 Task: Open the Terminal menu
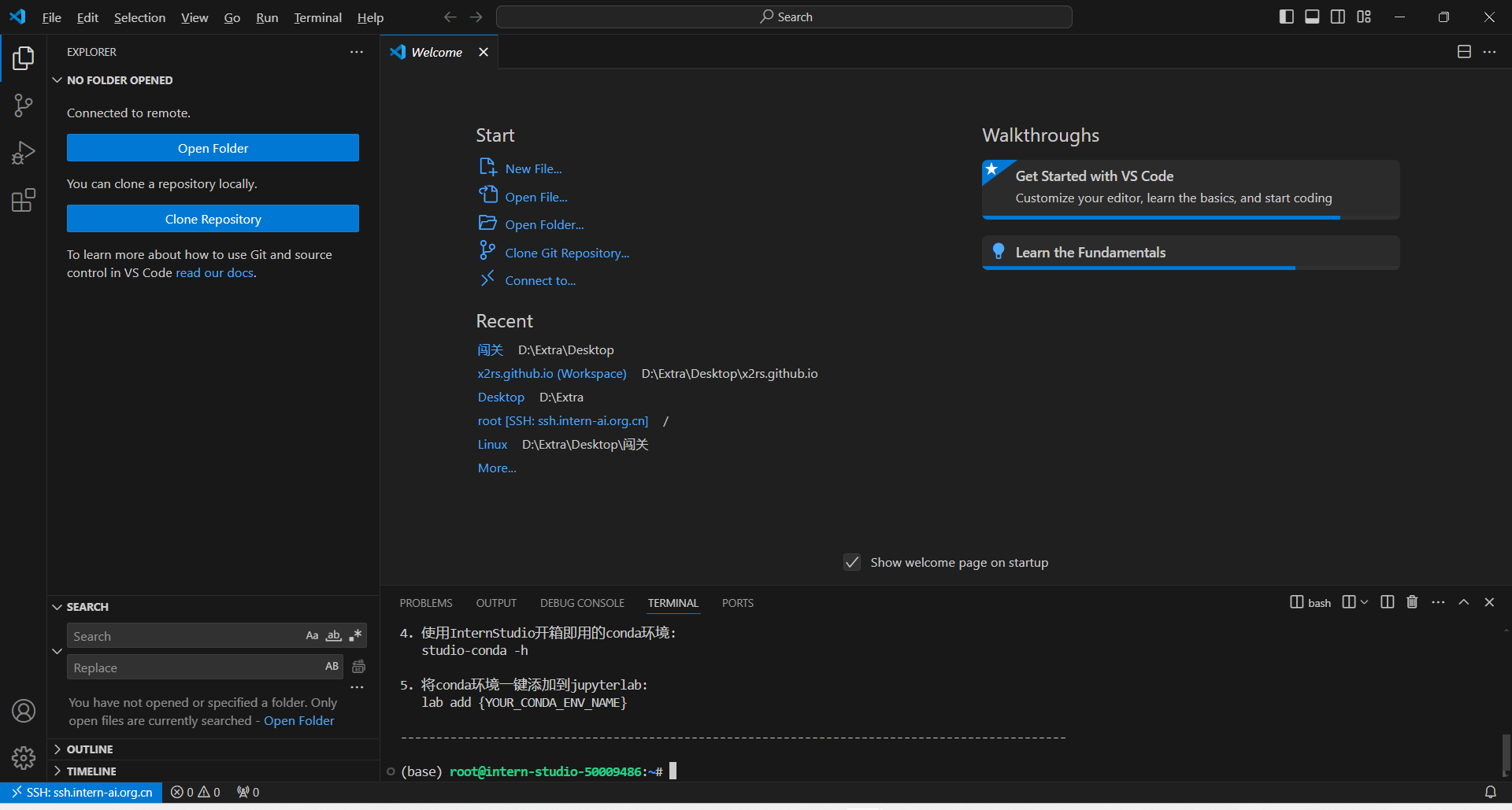click(x=317, y=17)
